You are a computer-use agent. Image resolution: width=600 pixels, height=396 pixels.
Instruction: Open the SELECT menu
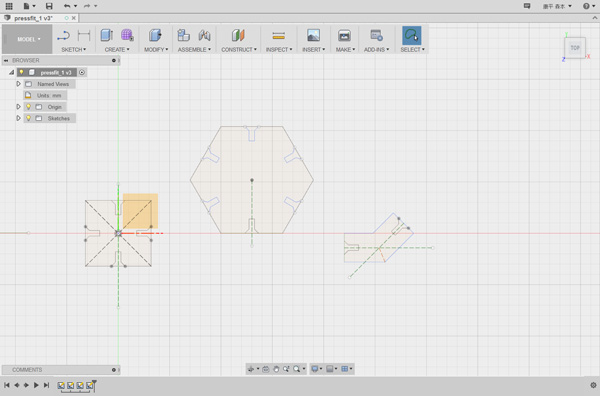coord(412,49)
